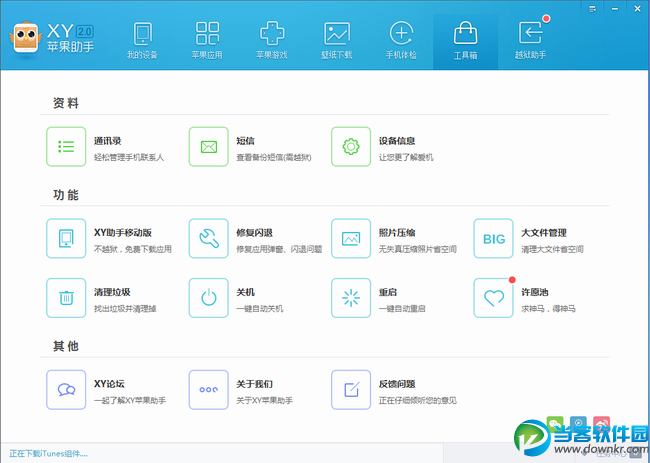Open the 照片压缩 picture icon

(351, 238)
